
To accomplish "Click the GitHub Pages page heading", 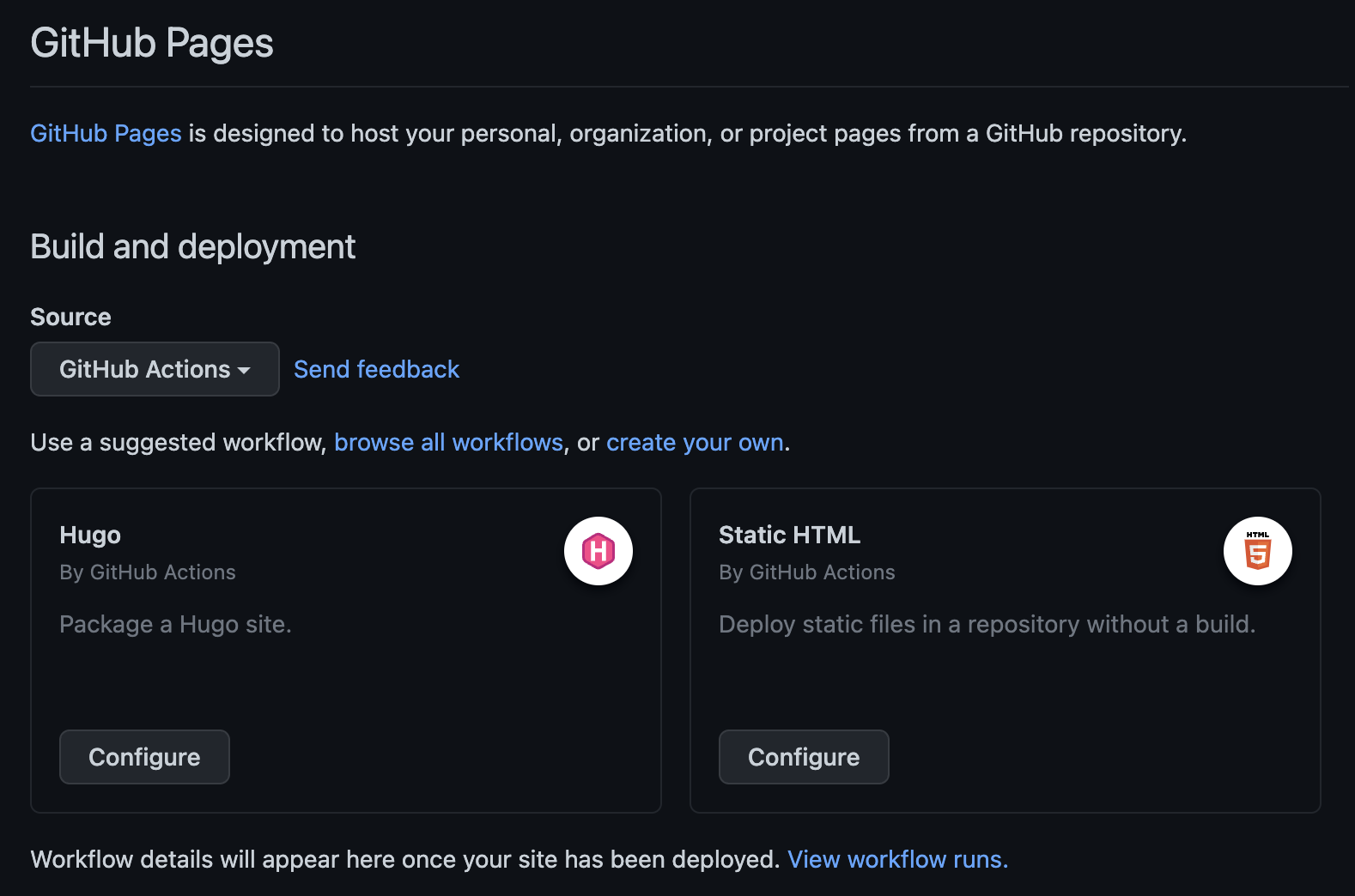I will point(152,43).
